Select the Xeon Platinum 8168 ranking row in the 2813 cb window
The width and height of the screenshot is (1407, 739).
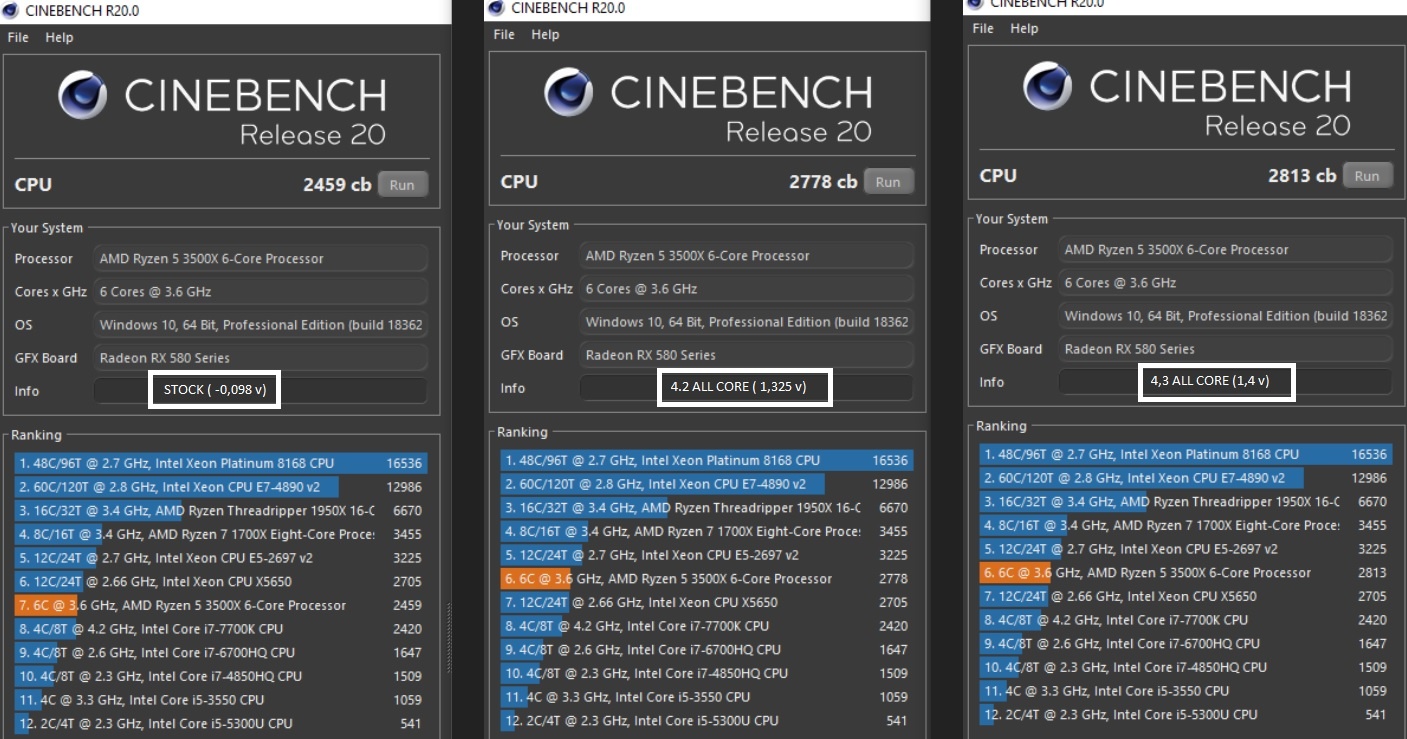[1185, 454]
